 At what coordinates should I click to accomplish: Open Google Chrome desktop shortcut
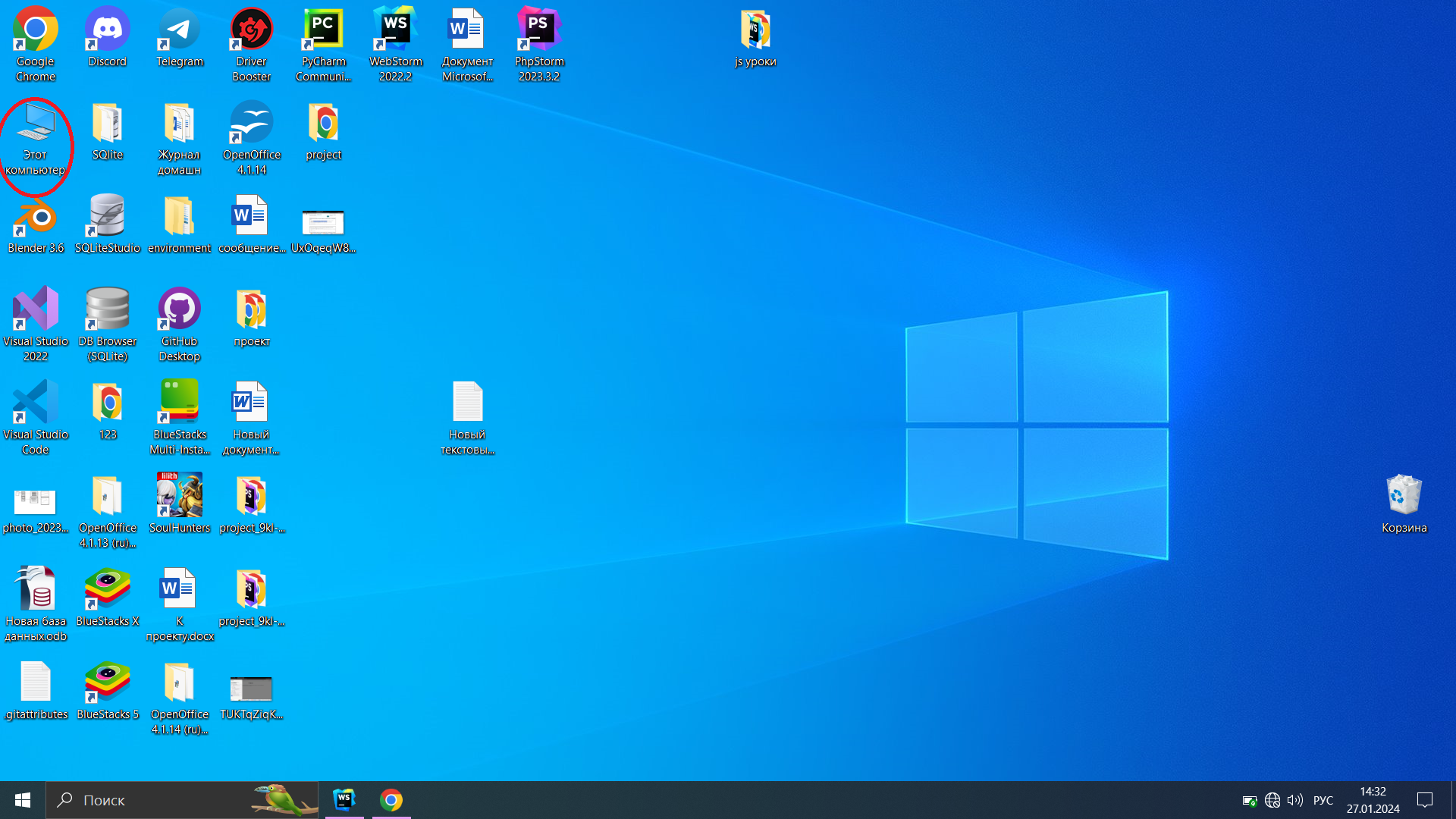click(36, 44)
